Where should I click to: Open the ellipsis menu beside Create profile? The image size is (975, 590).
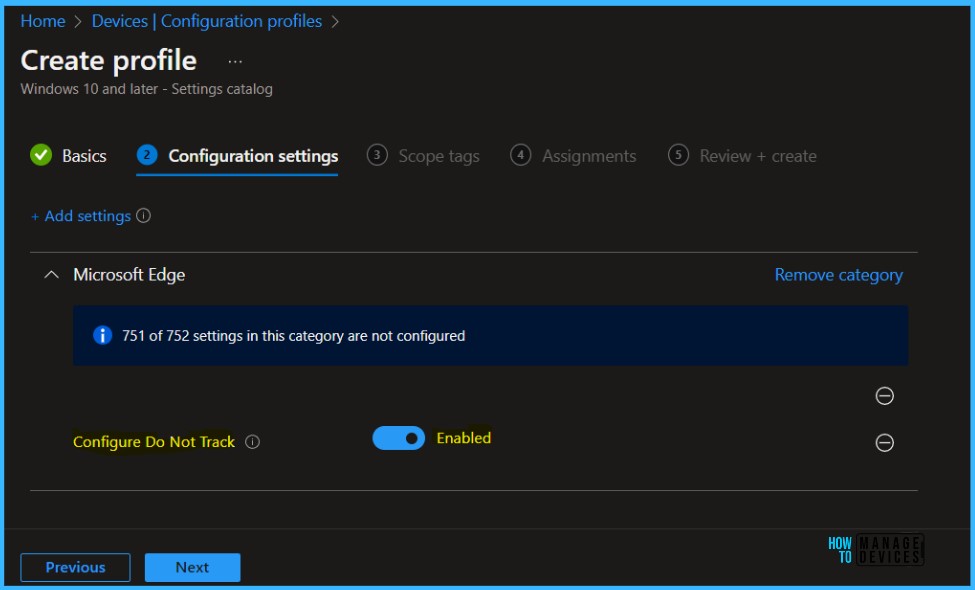[x=235, y=62]
